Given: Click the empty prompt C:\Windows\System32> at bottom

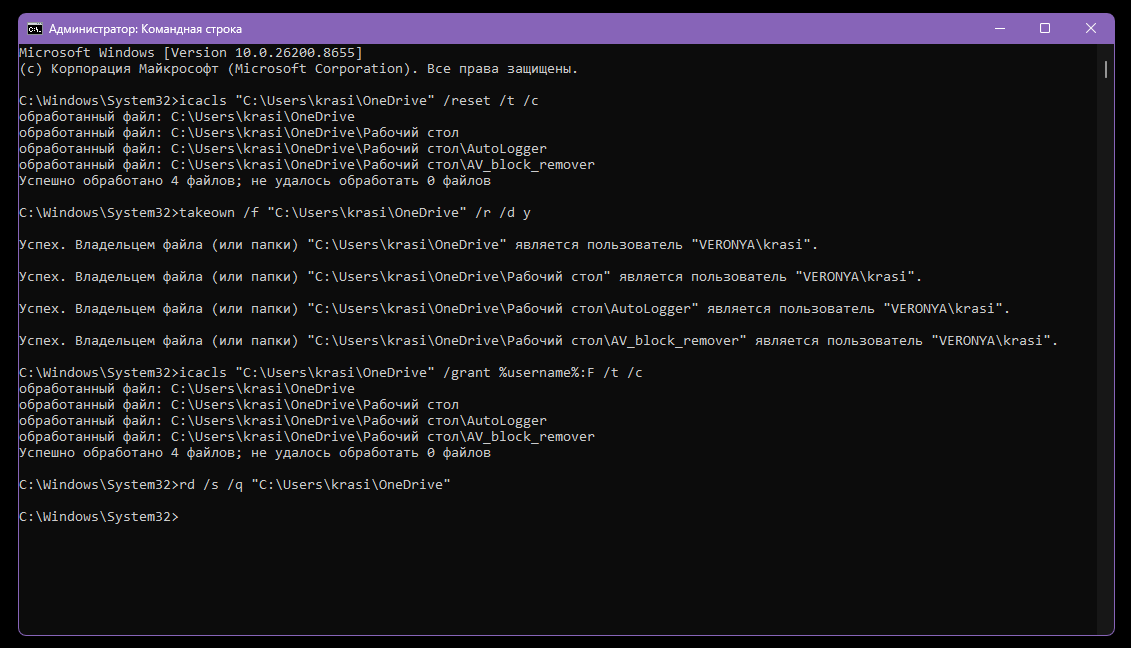Looking at the screenshot, I should (99, 517).
